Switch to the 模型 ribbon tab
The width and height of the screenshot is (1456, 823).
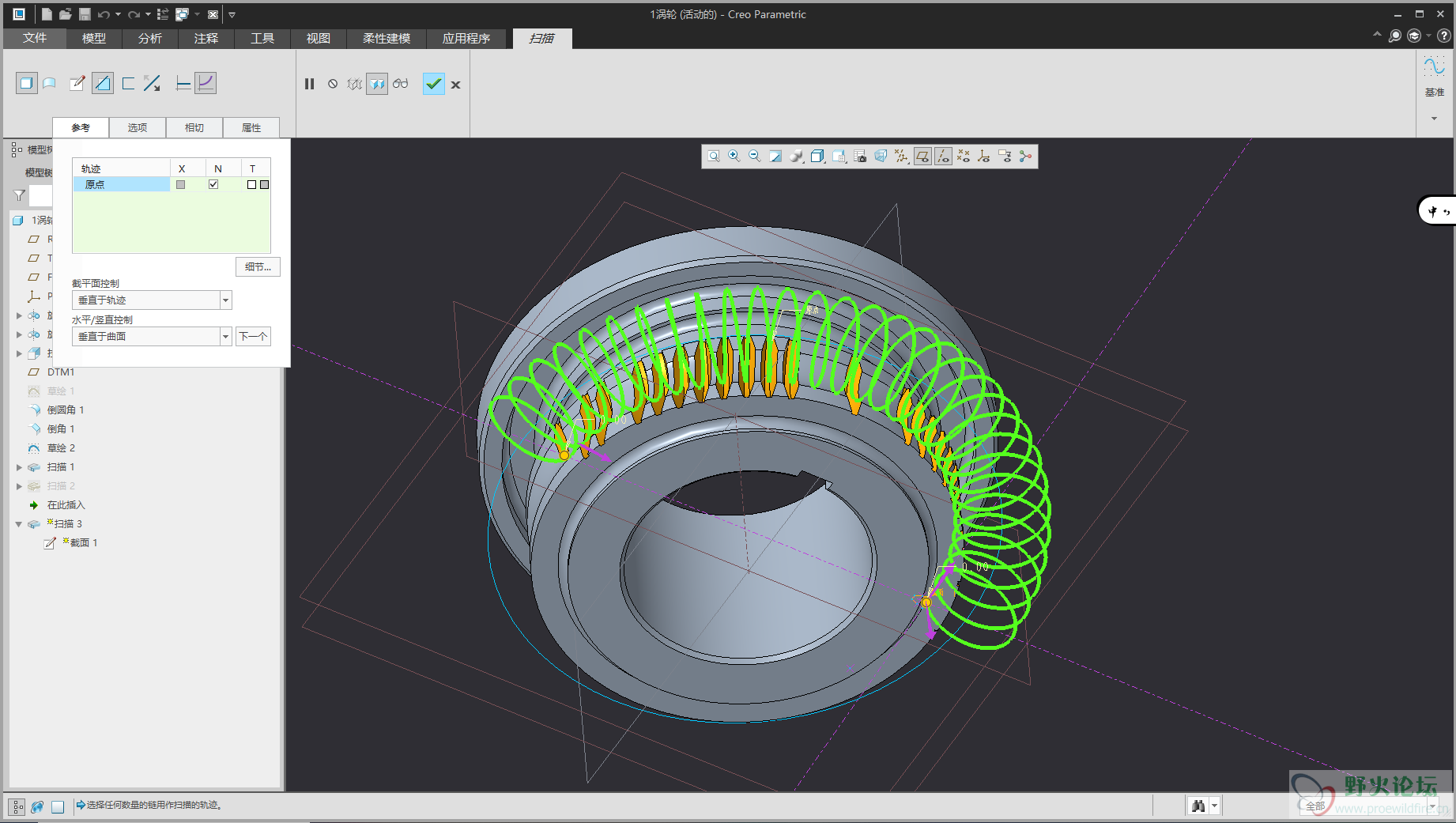click(93, 38)
